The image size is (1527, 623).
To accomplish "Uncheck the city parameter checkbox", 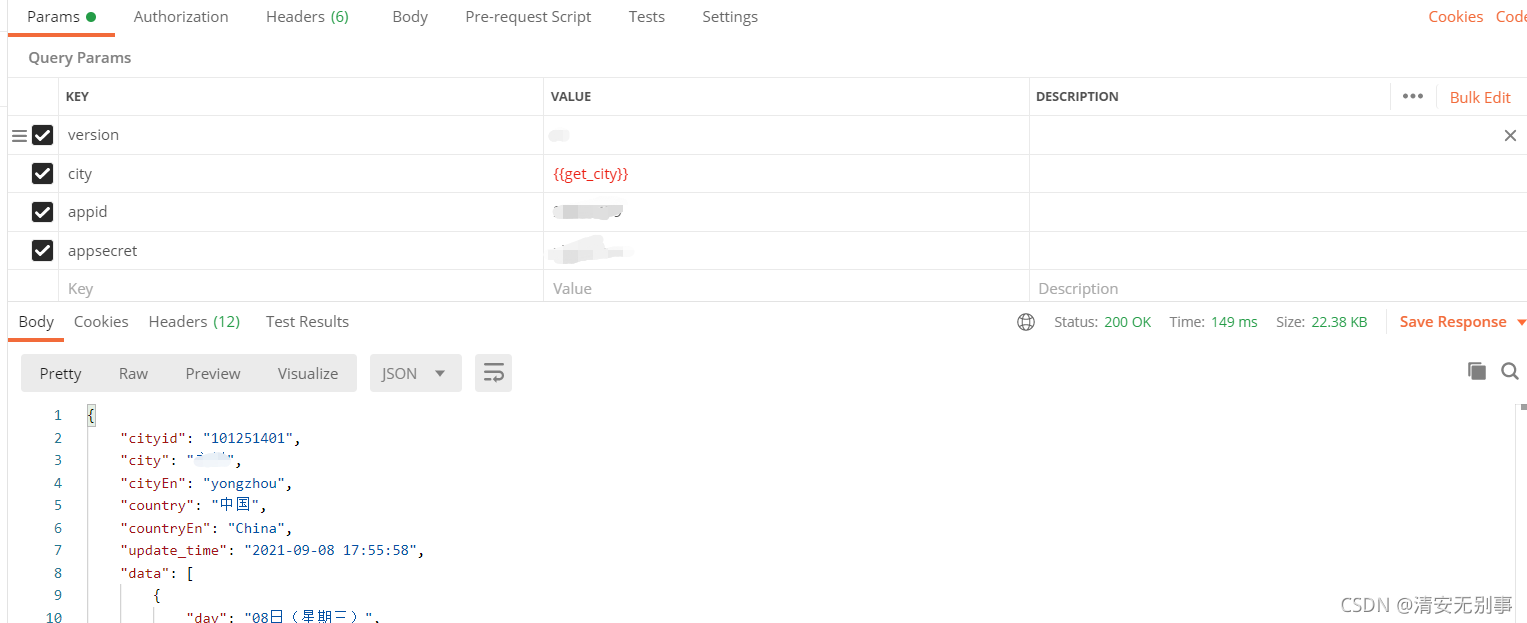I will click(42, 174).
